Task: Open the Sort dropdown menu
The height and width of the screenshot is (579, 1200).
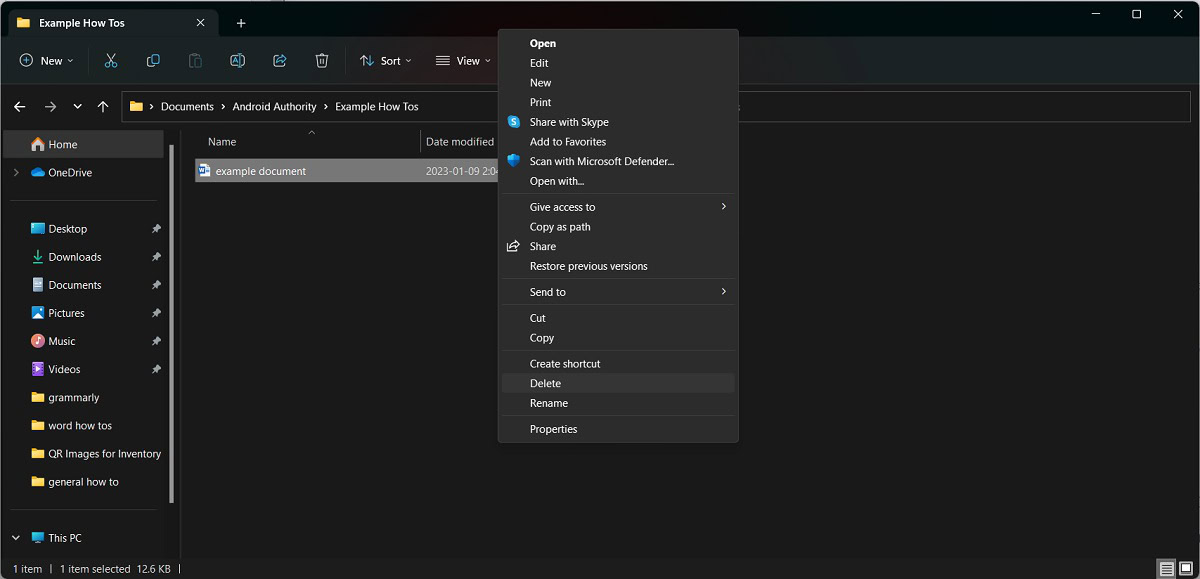Action: coord(385,61)
